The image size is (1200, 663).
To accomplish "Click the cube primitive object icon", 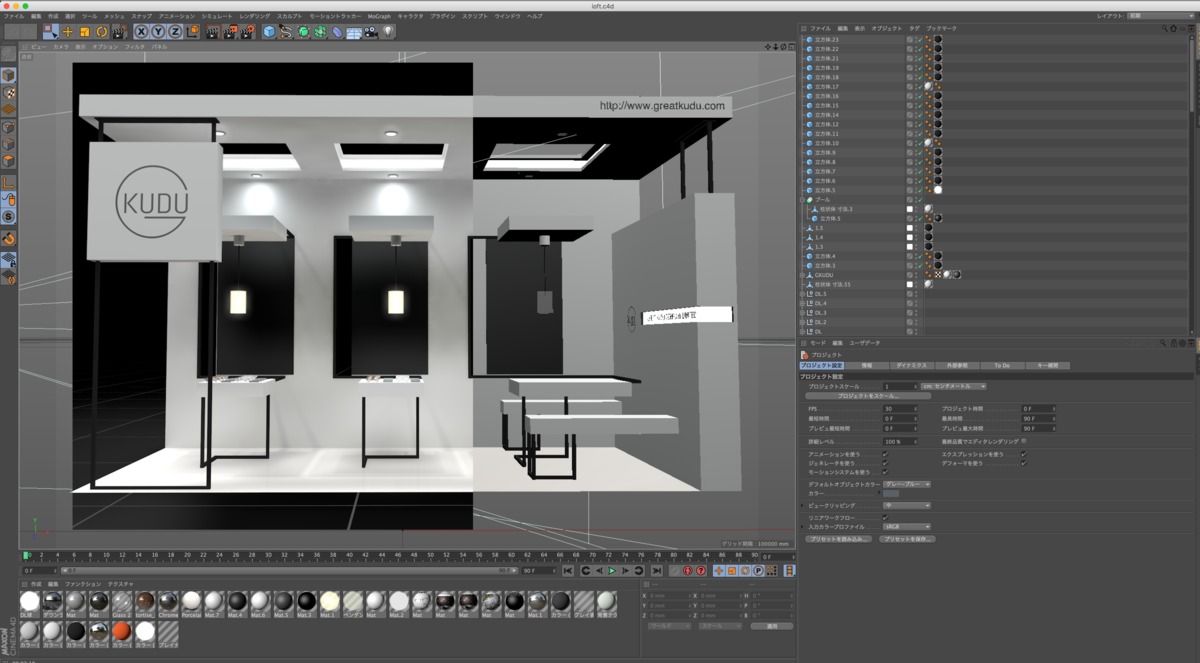I will [x=269, y=32].
